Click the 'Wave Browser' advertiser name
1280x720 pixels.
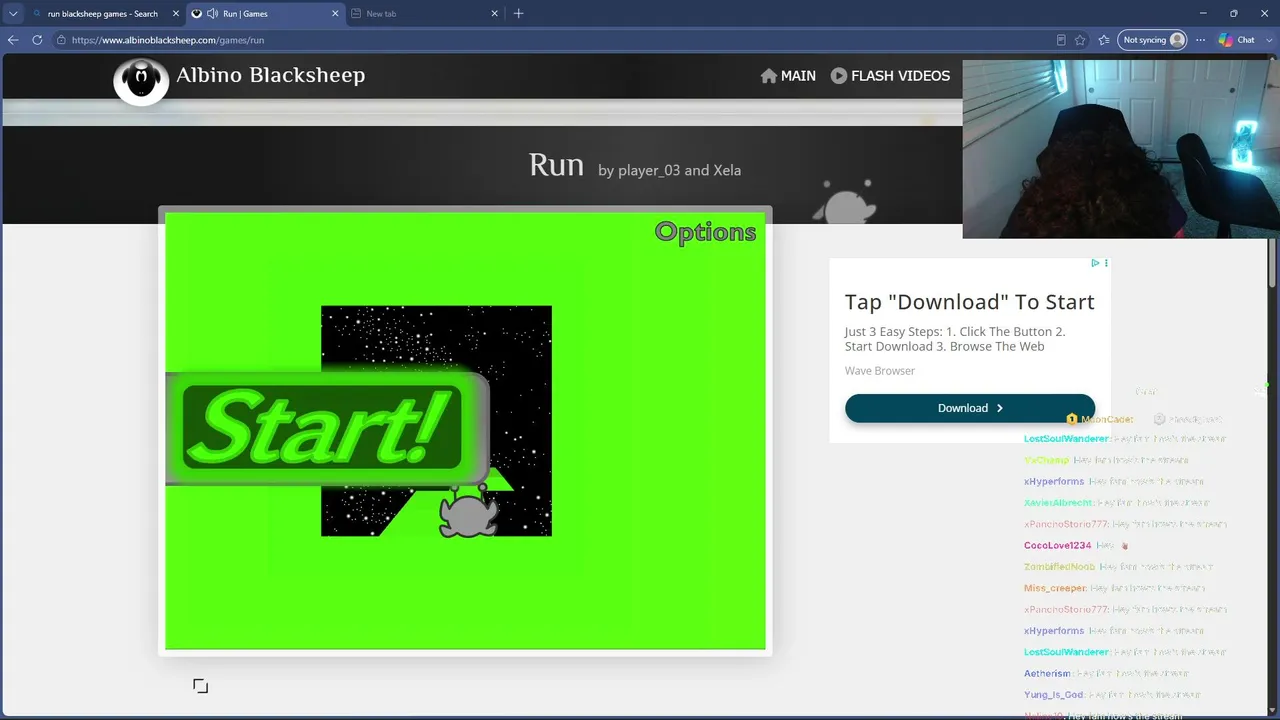click(880, 370)
